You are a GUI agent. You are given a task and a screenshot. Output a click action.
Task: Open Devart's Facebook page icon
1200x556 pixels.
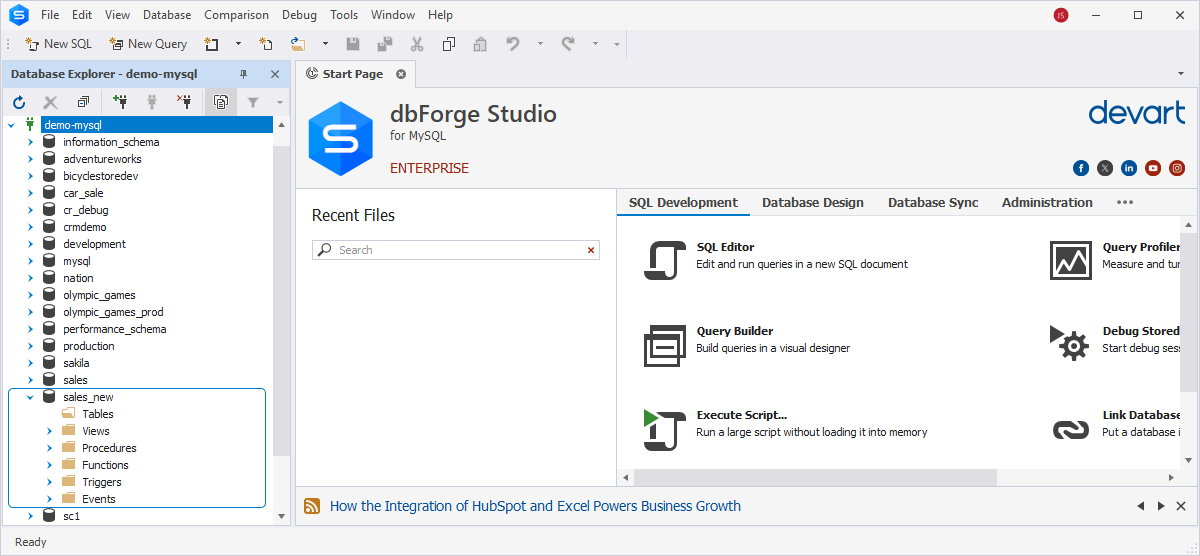tap(1081, 168)
